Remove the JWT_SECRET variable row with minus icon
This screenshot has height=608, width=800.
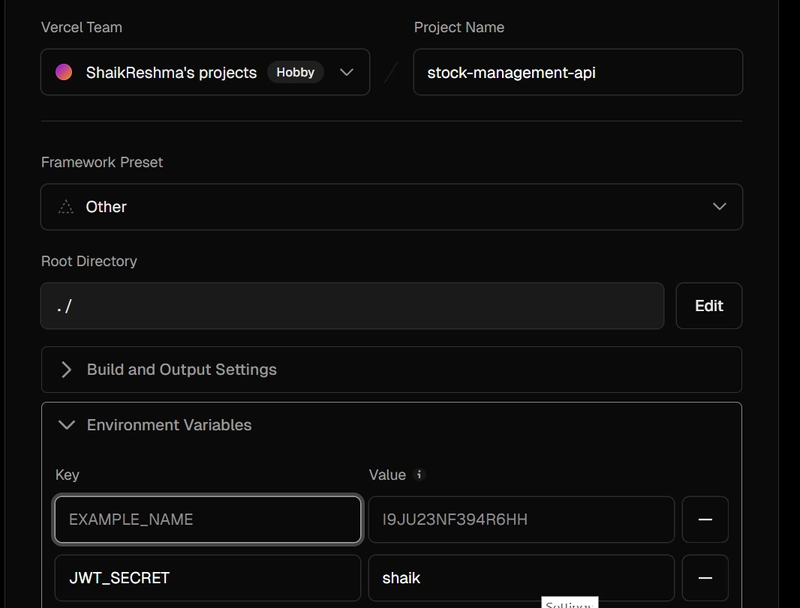tap(705, 578)
